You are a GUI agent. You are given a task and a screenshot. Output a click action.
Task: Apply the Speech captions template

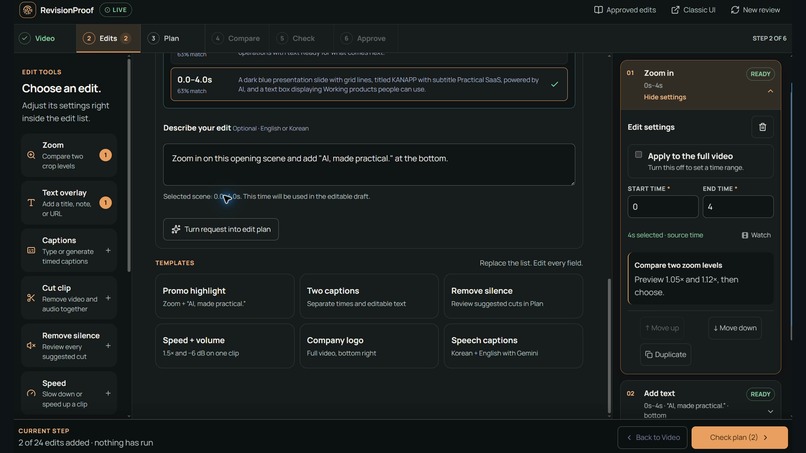pos(514,346)
